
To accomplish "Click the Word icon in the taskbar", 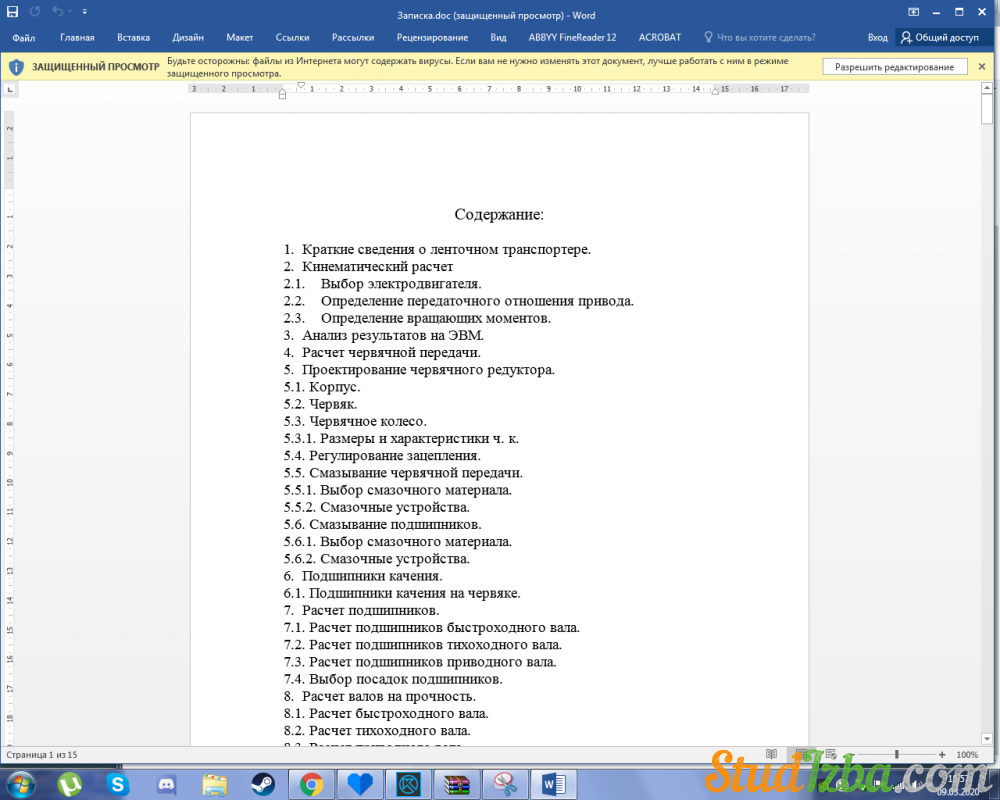I will pyautogui.click(x=553, y=784).
